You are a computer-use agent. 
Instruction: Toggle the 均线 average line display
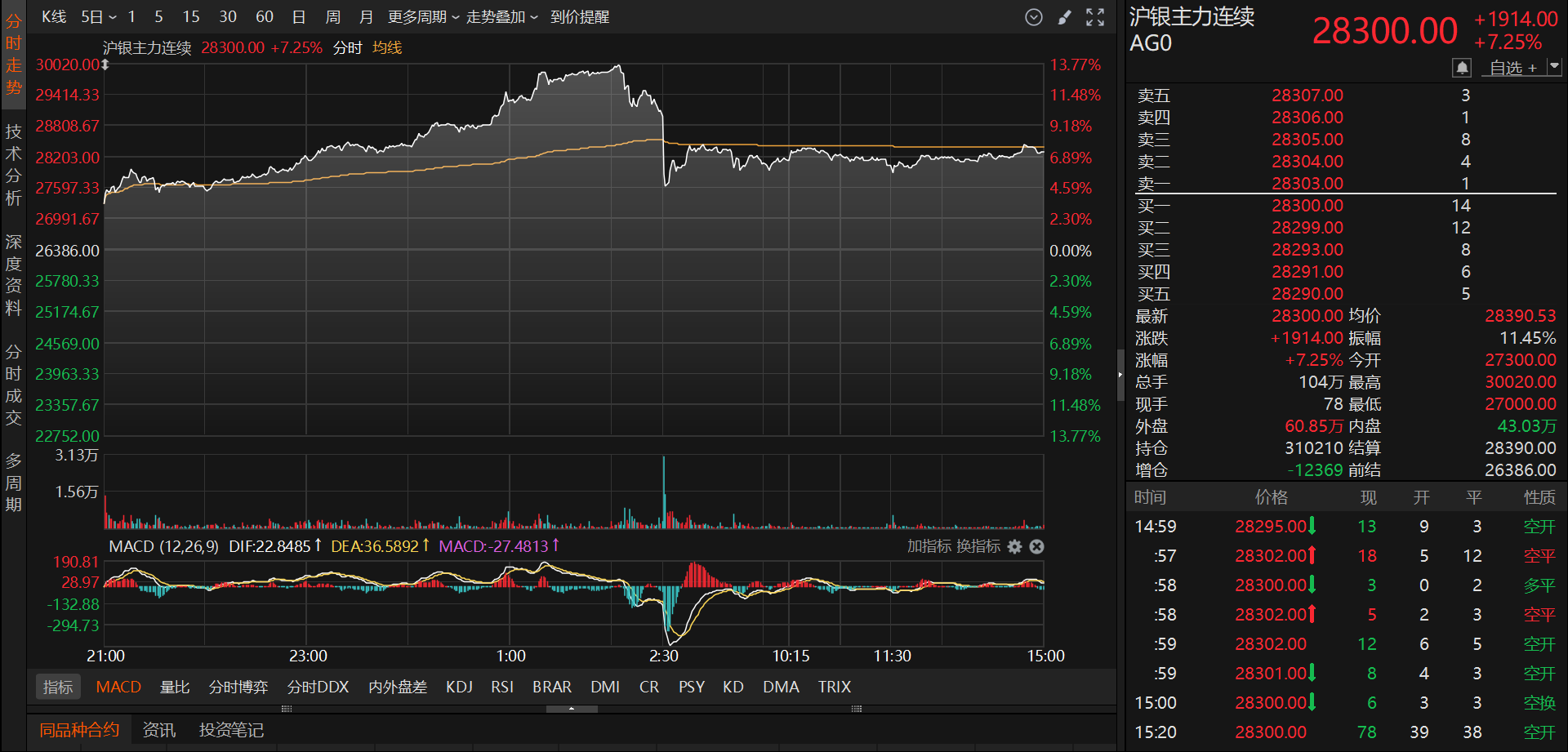point(387,48)
